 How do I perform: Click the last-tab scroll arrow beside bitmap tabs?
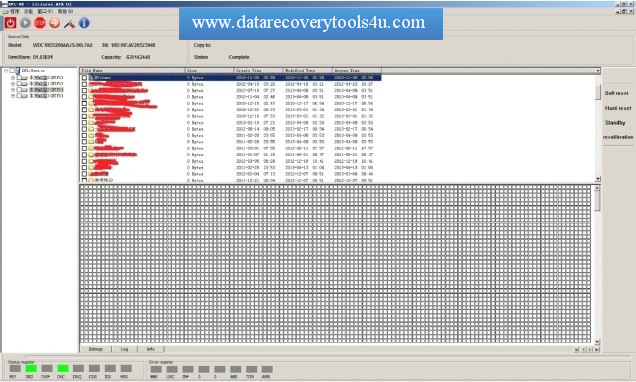[x=597, y=350]
